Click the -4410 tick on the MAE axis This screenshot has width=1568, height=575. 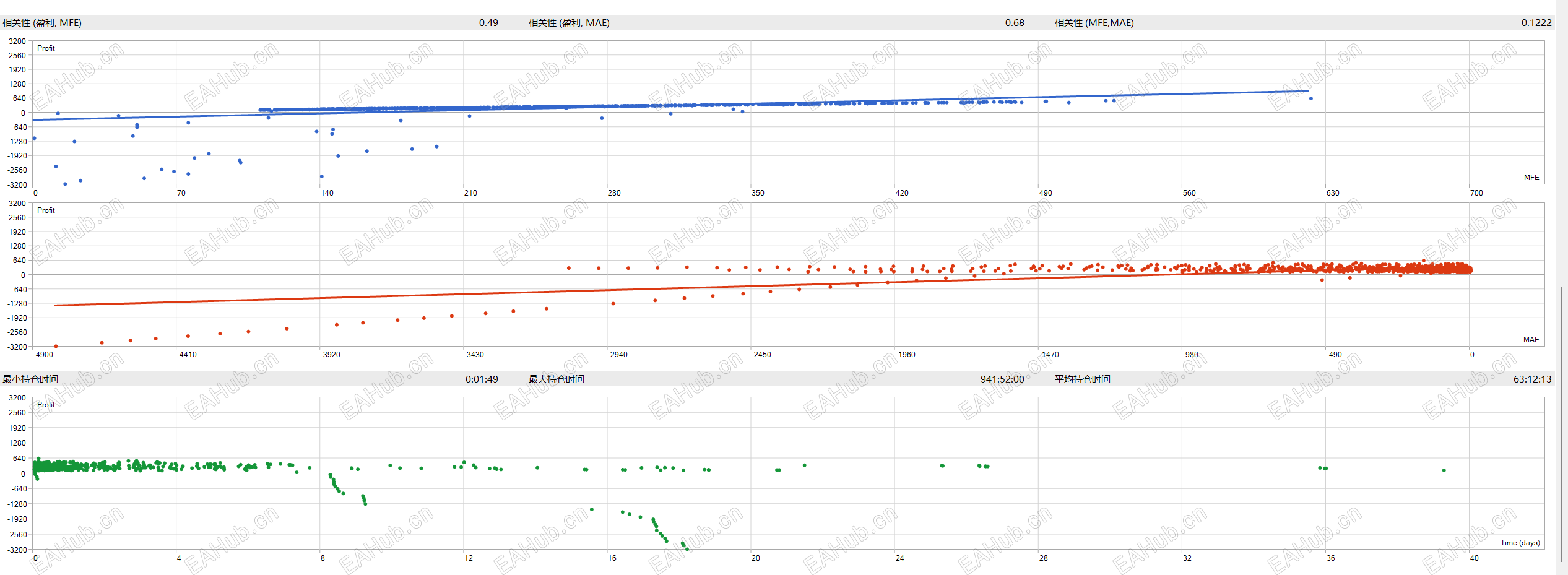point(186,355)
